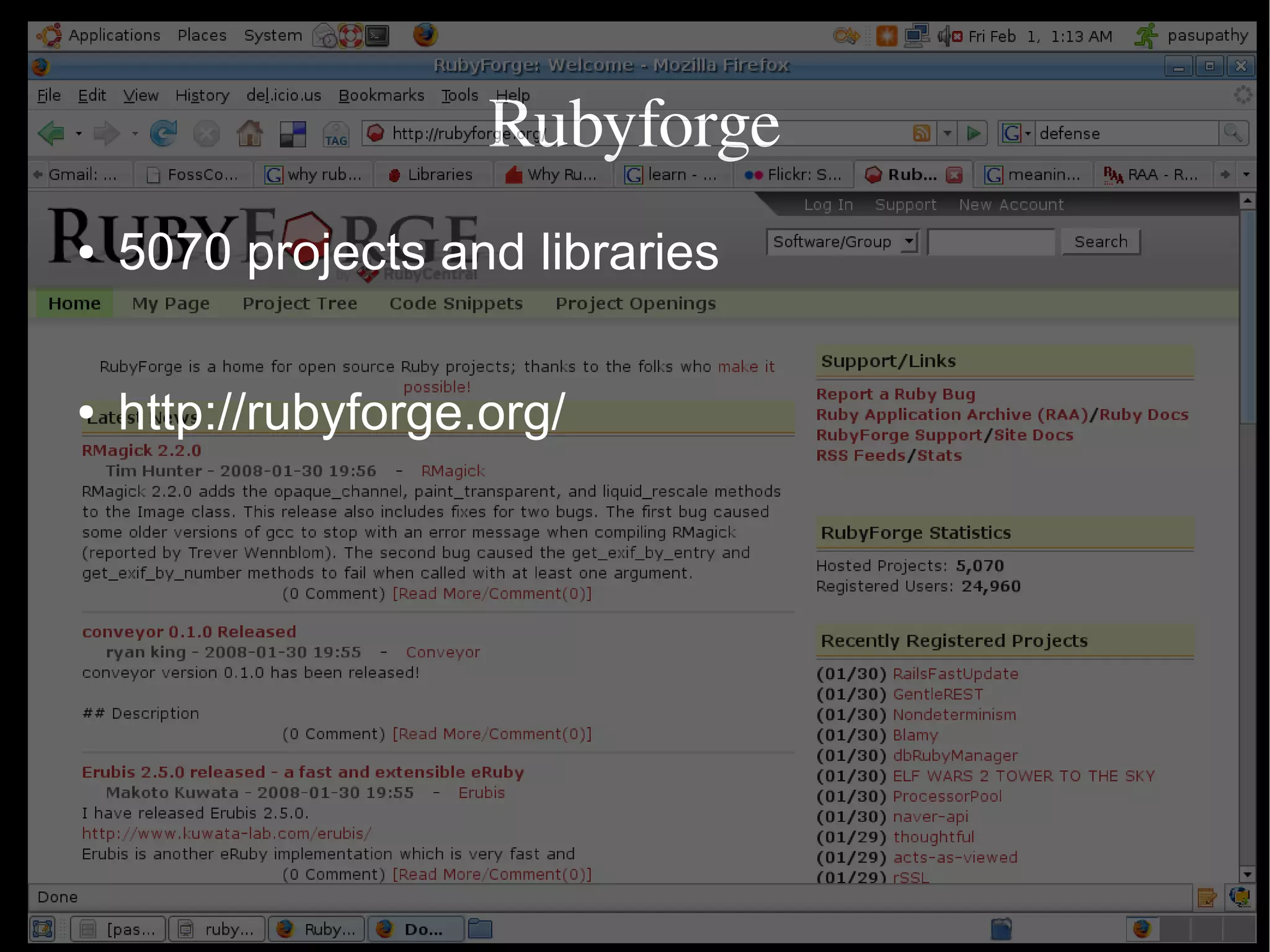Switch to the Gmail tab
Image resolution: width=1270 pixels, height=952 pixels.
tap(82, 175)
